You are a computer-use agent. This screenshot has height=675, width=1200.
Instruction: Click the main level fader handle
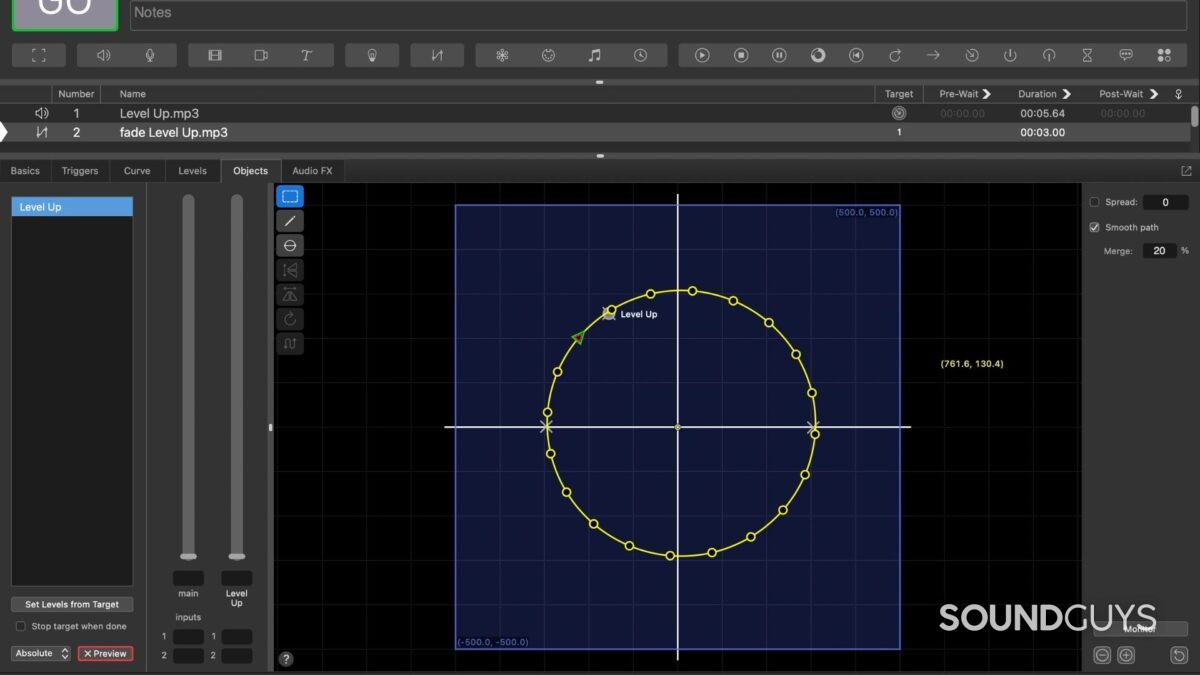pyautogui.click(x=188, y=556)
